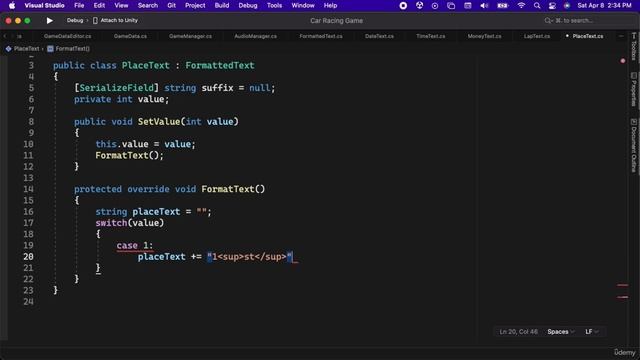
Task: Open the File menu
Action: 79,6
